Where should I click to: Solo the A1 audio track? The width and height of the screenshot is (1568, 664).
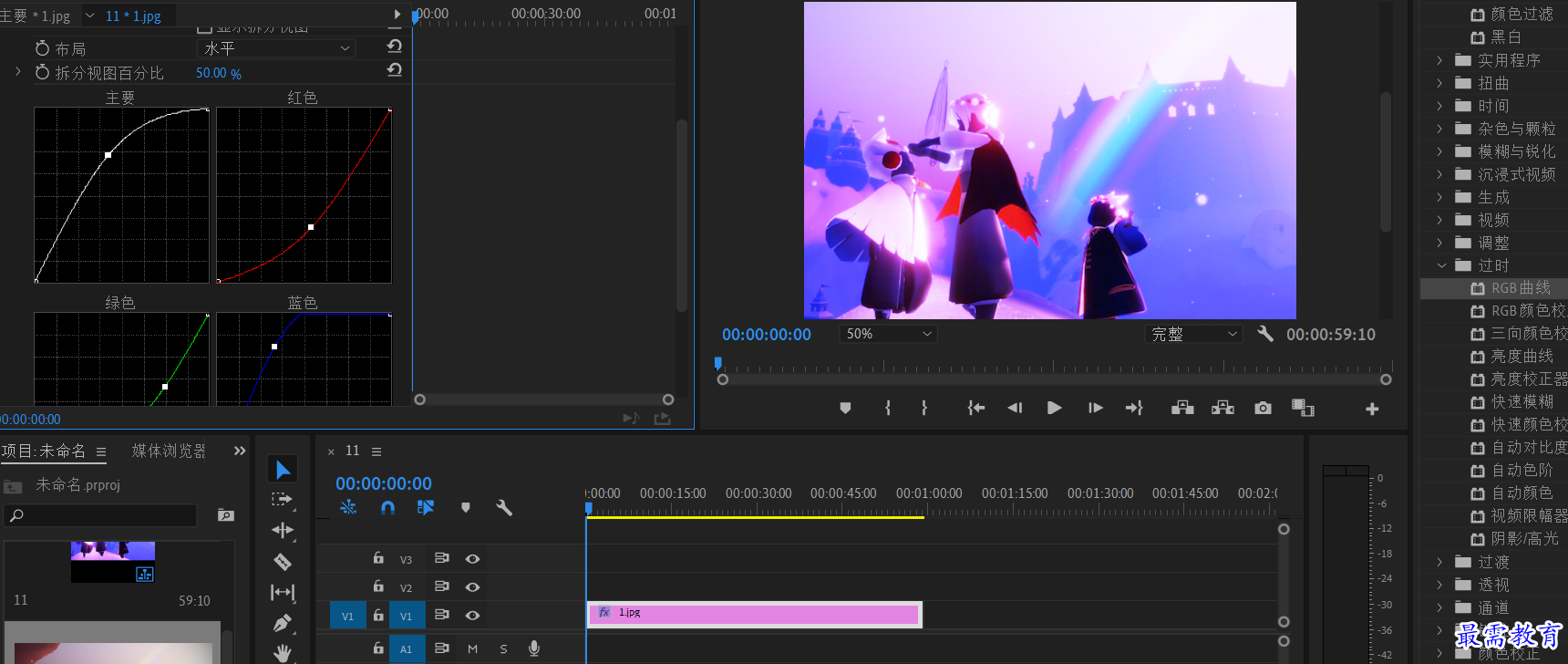click(x=503, y=648)
